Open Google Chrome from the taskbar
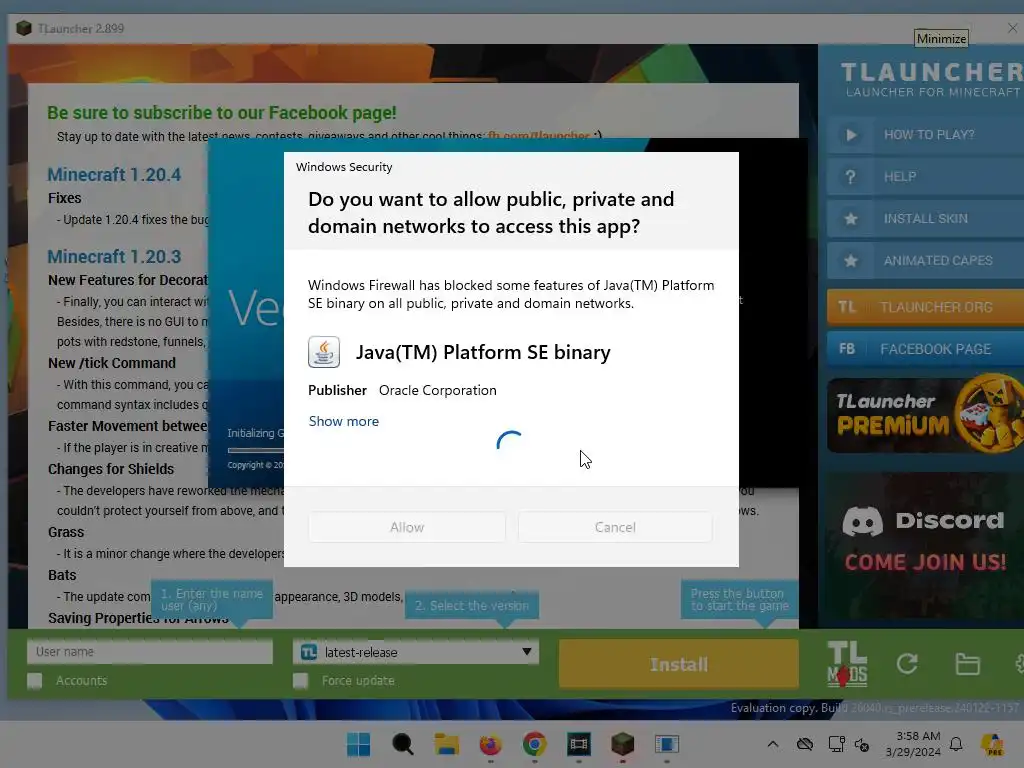This screenshot has height=768, width=1024. click(534, 744)
